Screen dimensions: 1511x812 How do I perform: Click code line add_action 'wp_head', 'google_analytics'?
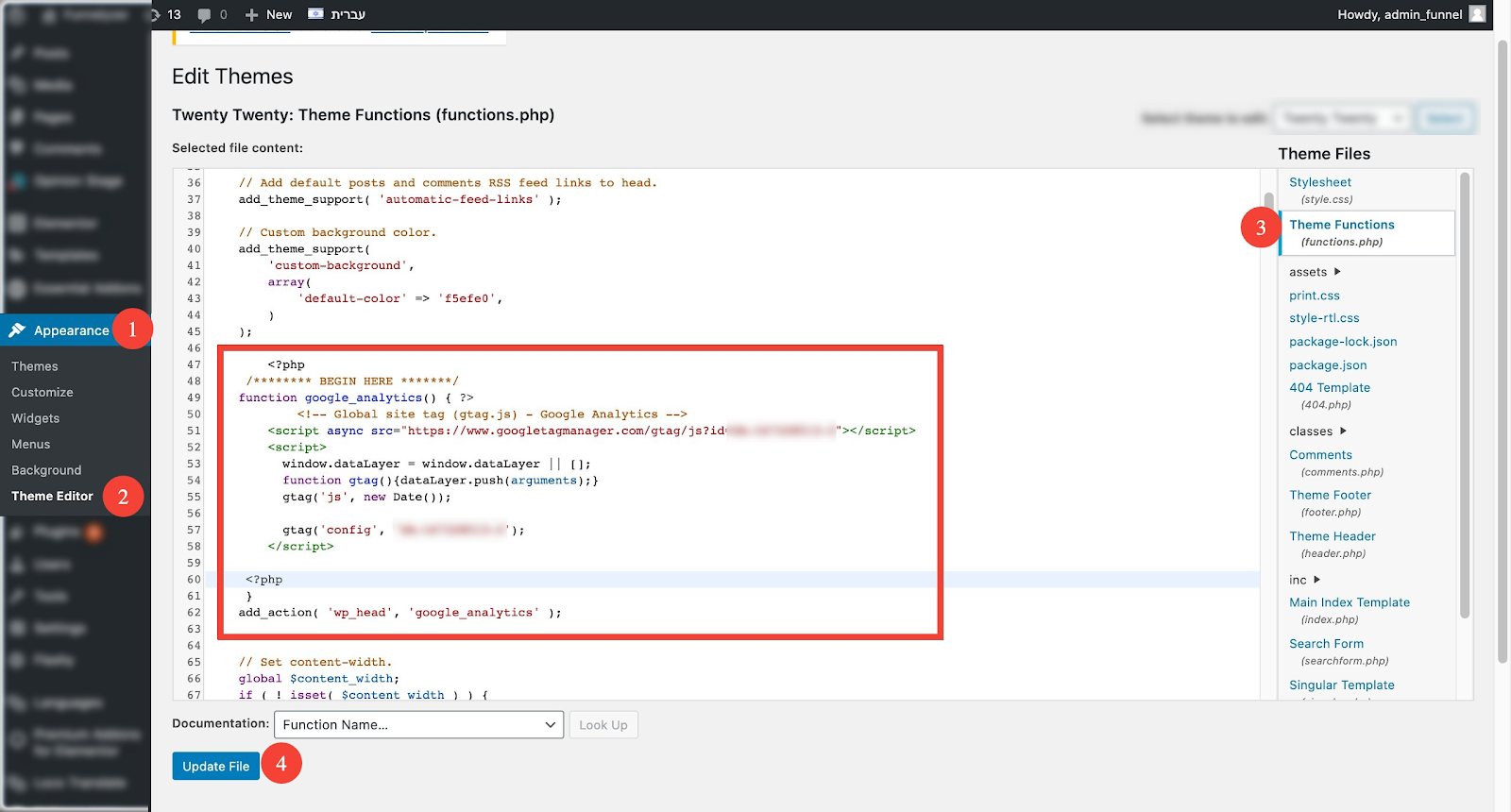coord(399,613)
